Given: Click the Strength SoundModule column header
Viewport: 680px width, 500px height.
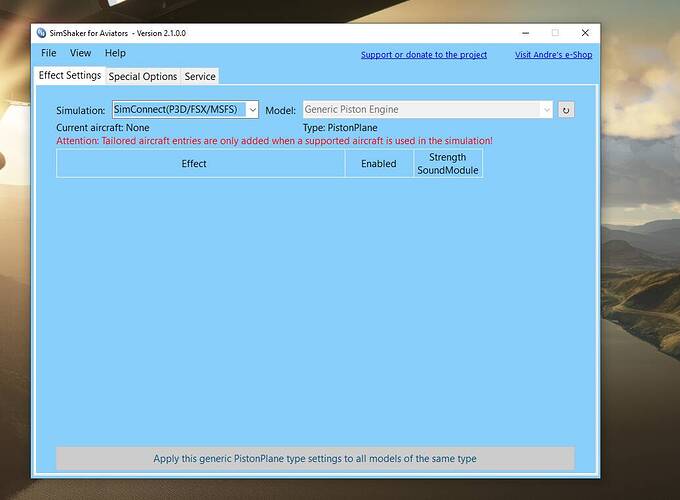Looking at the screenshot, I should point(448,163).
